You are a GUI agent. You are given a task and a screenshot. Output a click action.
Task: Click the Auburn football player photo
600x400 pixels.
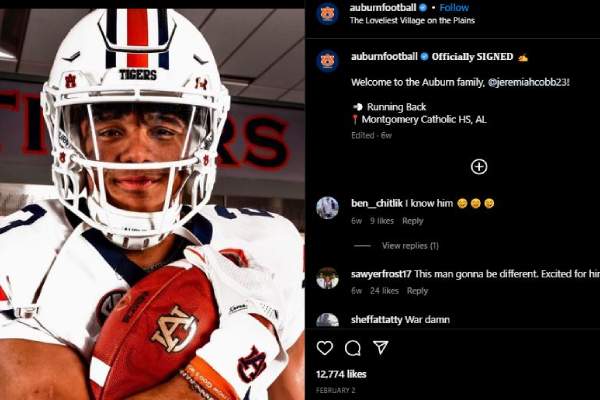152,200
